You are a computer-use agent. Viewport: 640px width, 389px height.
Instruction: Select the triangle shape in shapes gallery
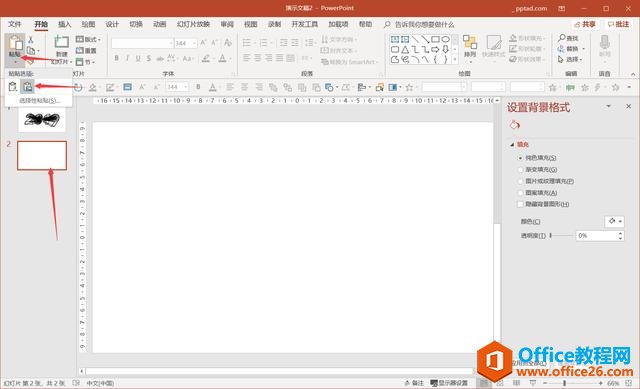coord(405,50)
